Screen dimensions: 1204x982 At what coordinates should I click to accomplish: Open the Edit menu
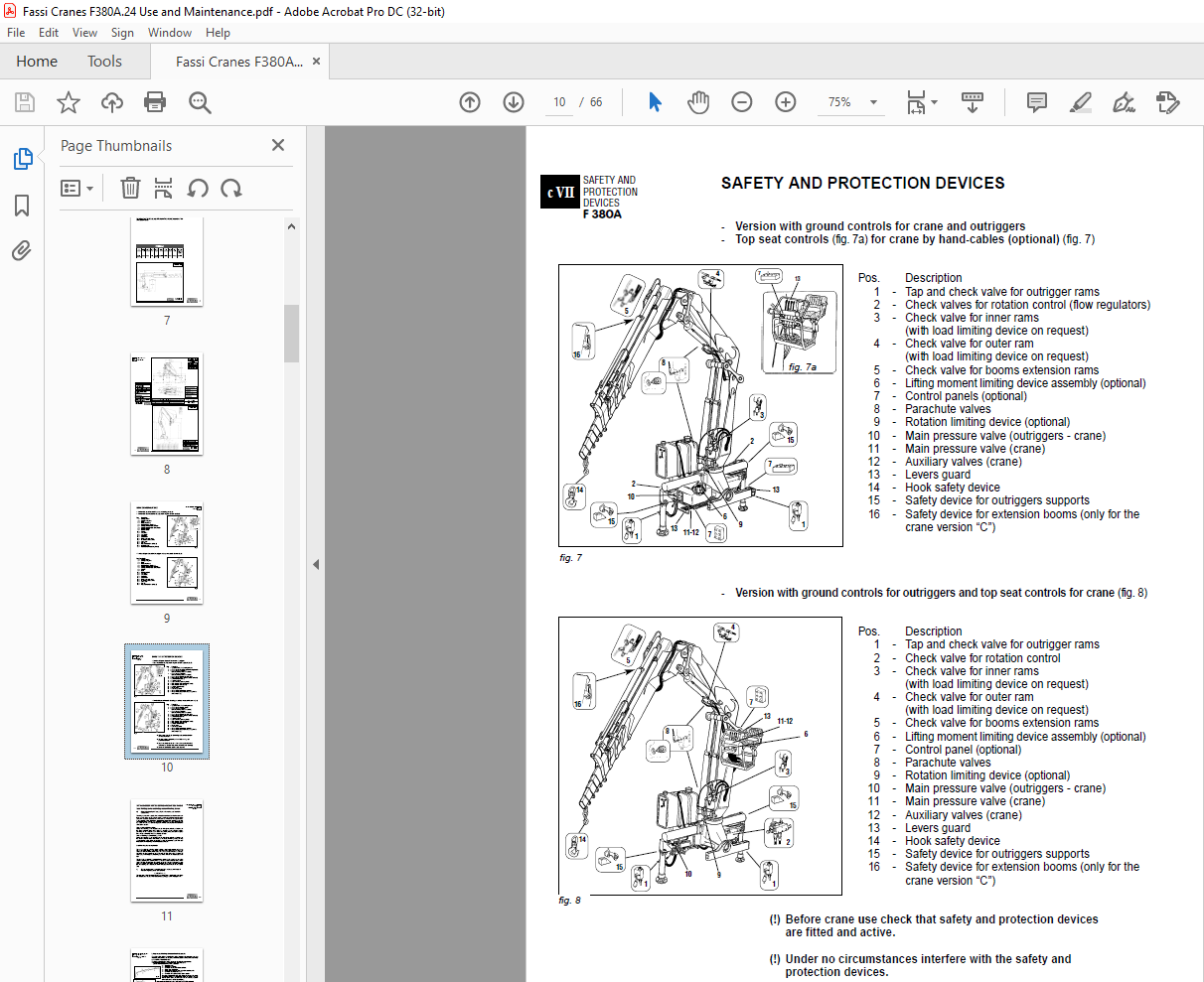pyautogui.click(x=49, y=33)
